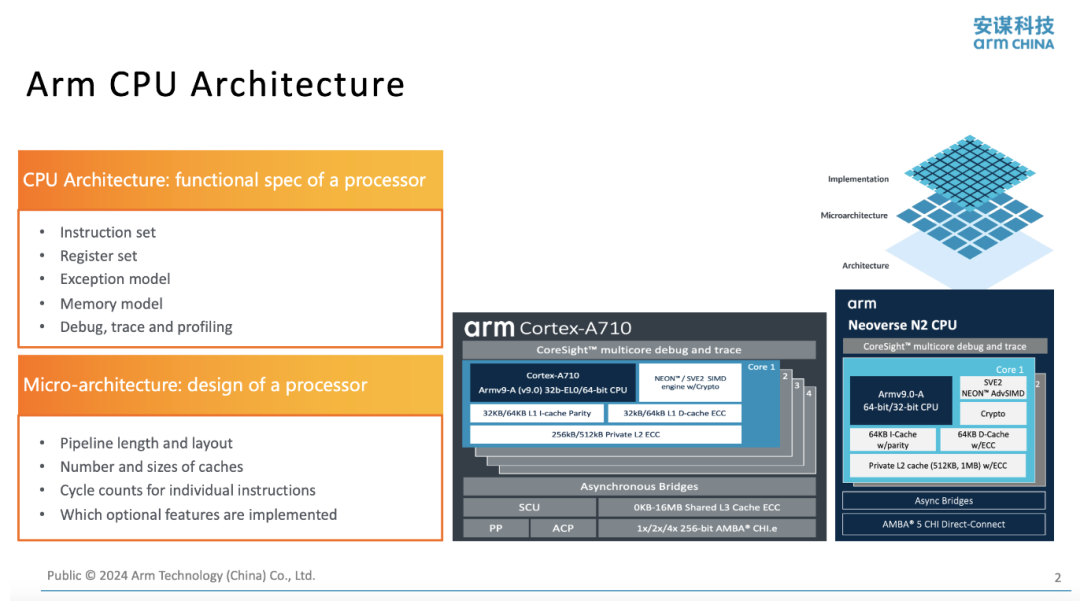Click 'Private L2 cache (512KB, 1MB) w/ECC' block

click(937, 466)
